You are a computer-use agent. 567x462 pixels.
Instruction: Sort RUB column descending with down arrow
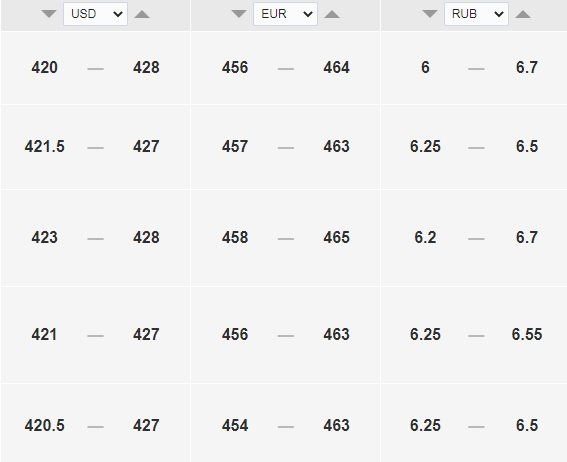click(430, 14)
